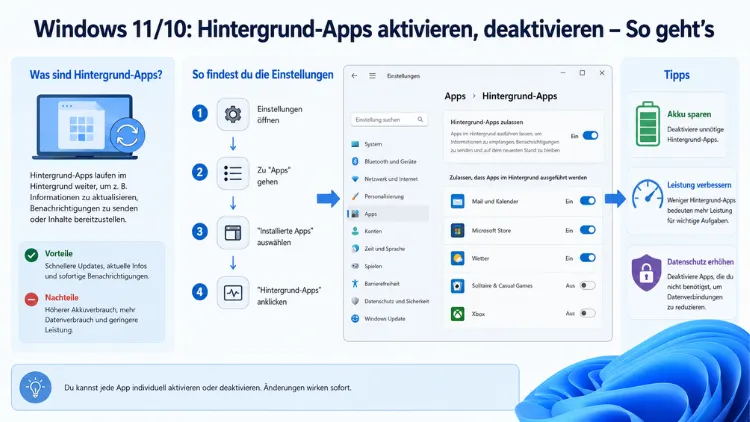750x422 pixels.
Task: Click the Leistung verbessern heading
Action: [699, 185]
